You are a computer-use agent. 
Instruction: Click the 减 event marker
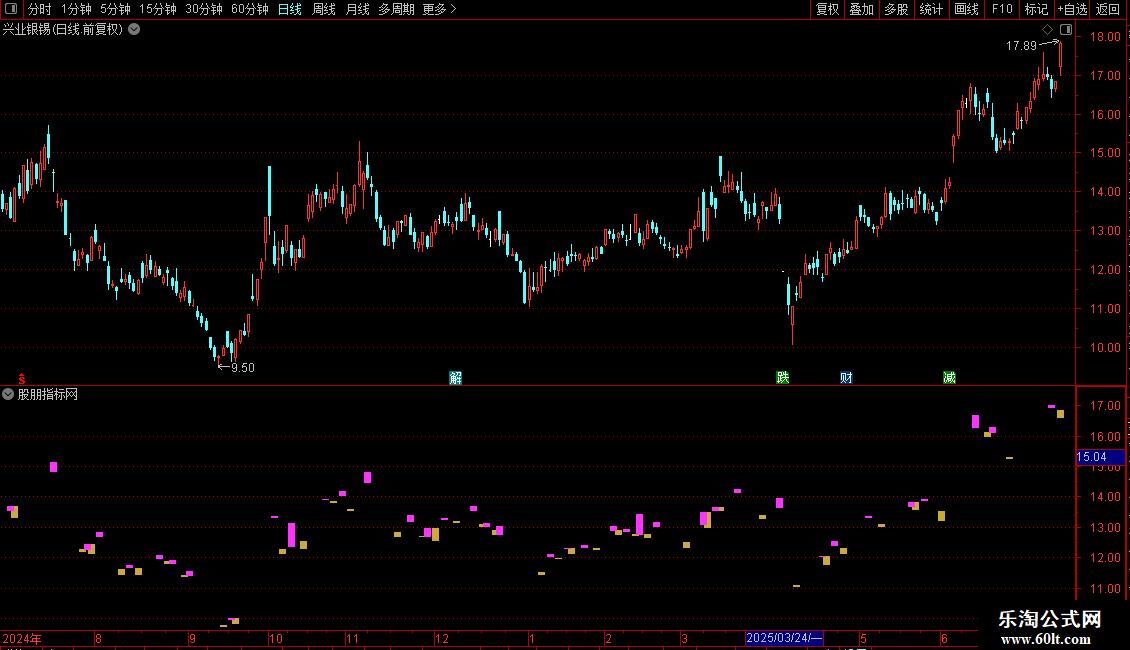click(949, 378)
